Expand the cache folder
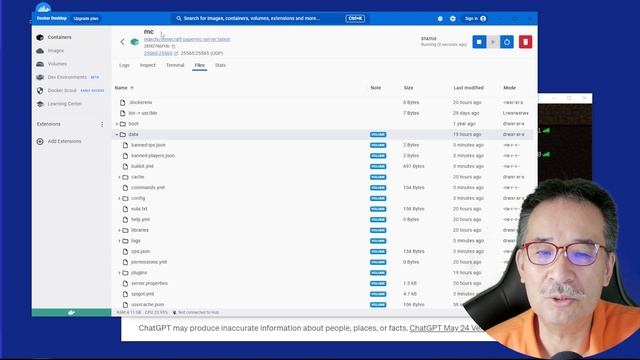This screenshot has height=360, width=640. [120, 177]
